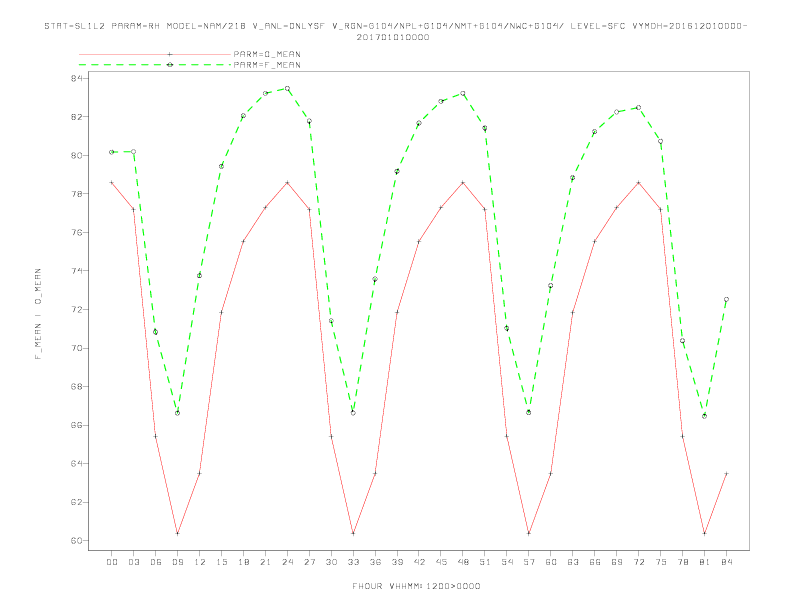792x612 pixels.
Task: Click x-axis tick label 63
Action: click(573, 562)
